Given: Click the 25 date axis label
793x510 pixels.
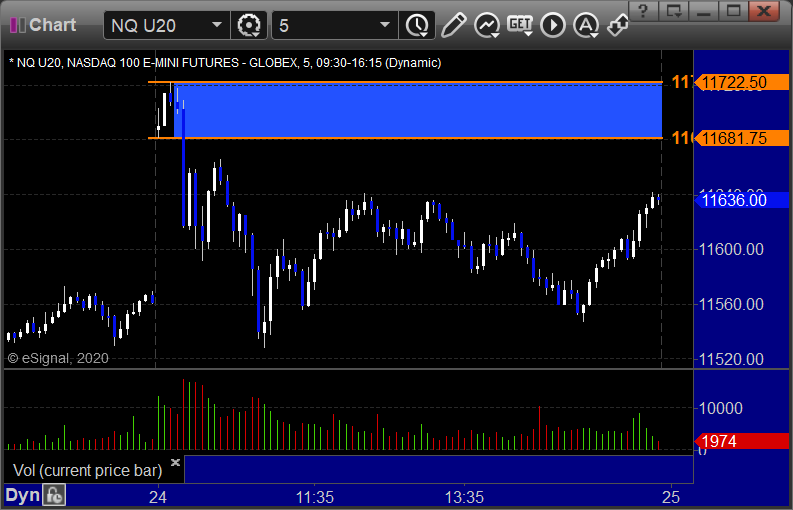Looking at the screenshot, I should click(671, 497).
